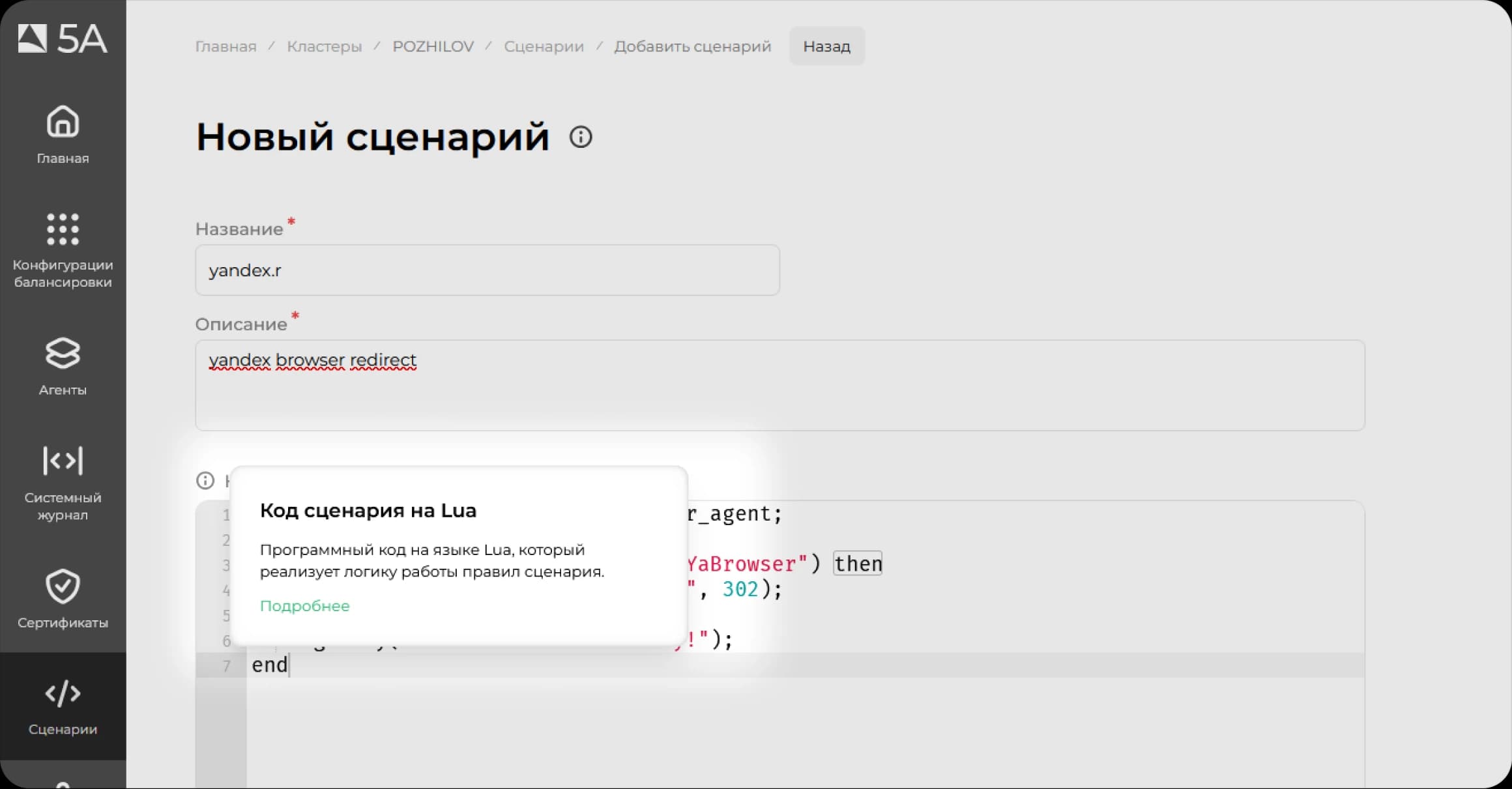This screenshot has height=789, width=1512.
Task: Open Сценарии via the code icon
Action: point(63,694)
